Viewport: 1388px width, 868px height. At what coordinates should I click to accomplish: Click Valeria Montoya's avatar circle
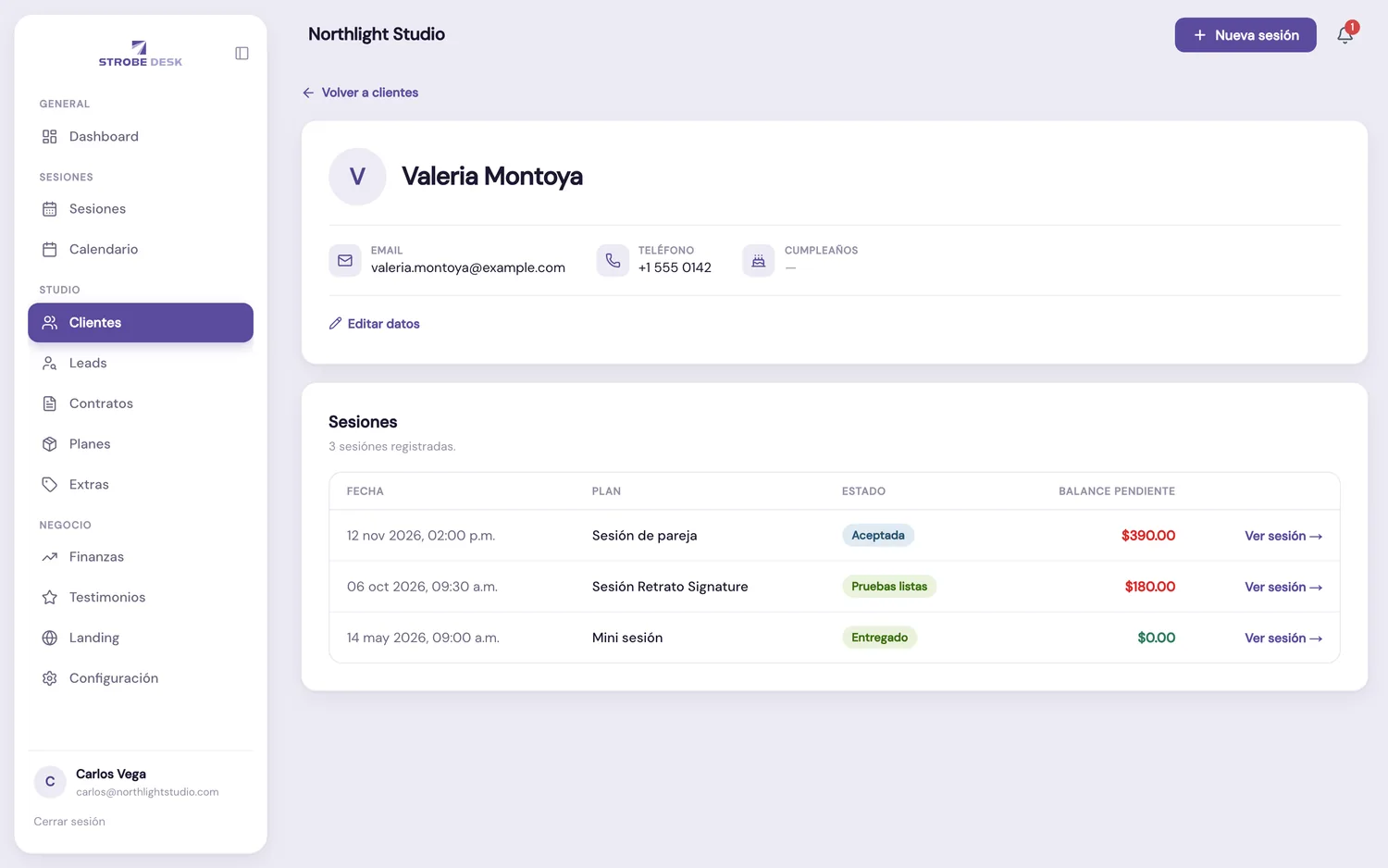(357, 177)
